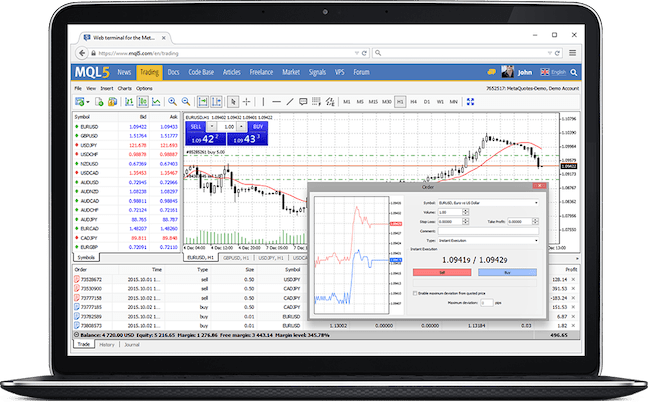
Task: Open the Symbol dropdown in Order dialog
Action: [488, 203]
